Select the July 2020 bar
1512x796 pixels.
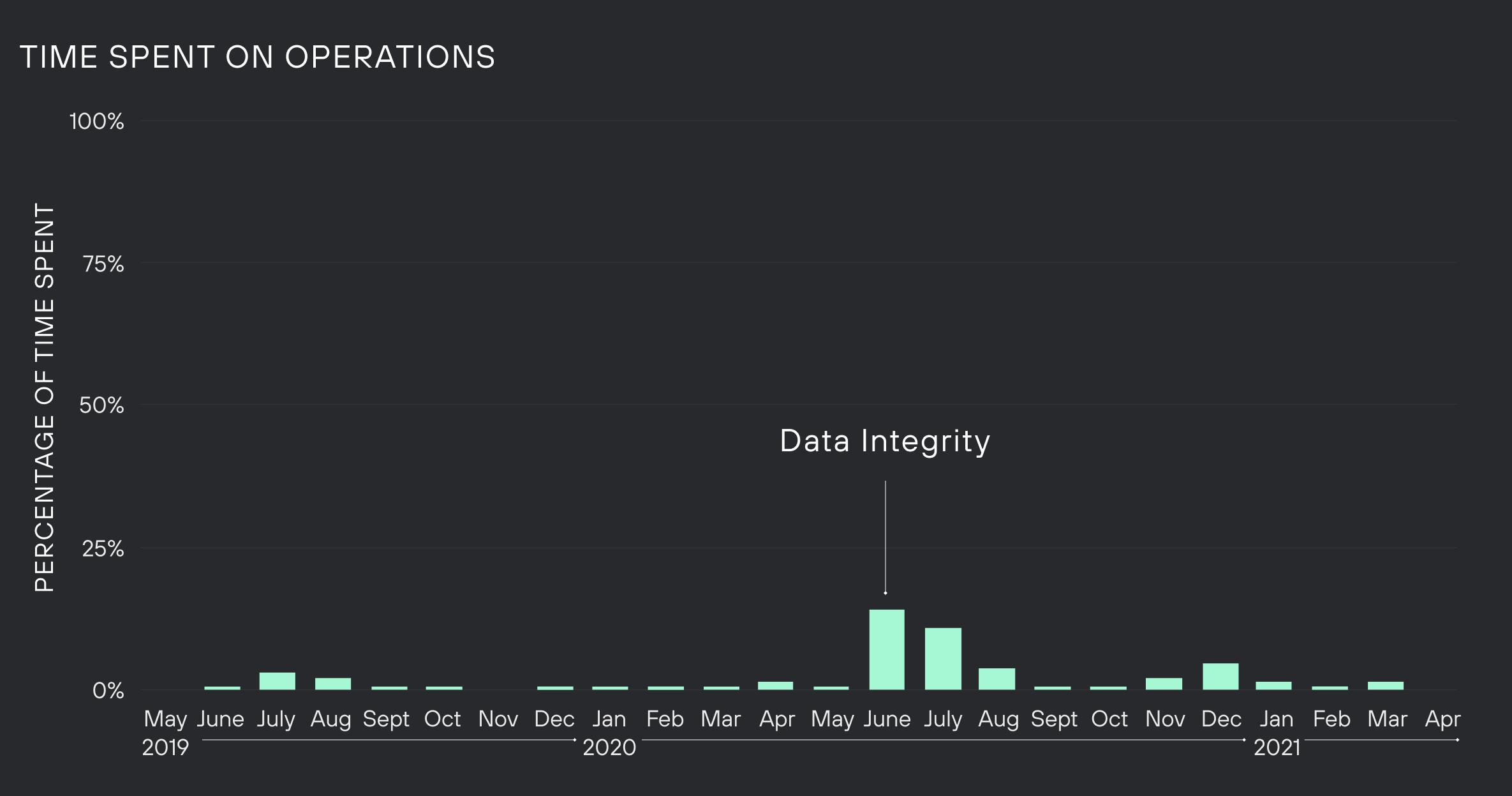tap(943, 659)
